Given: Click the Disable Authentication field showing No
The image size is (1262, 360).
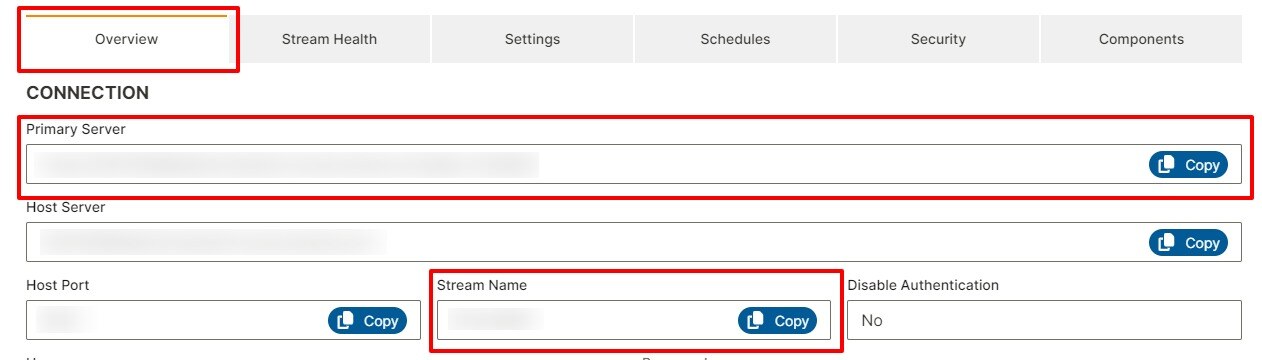Looking at the screenshot, I should click(x=1045, y=321).
